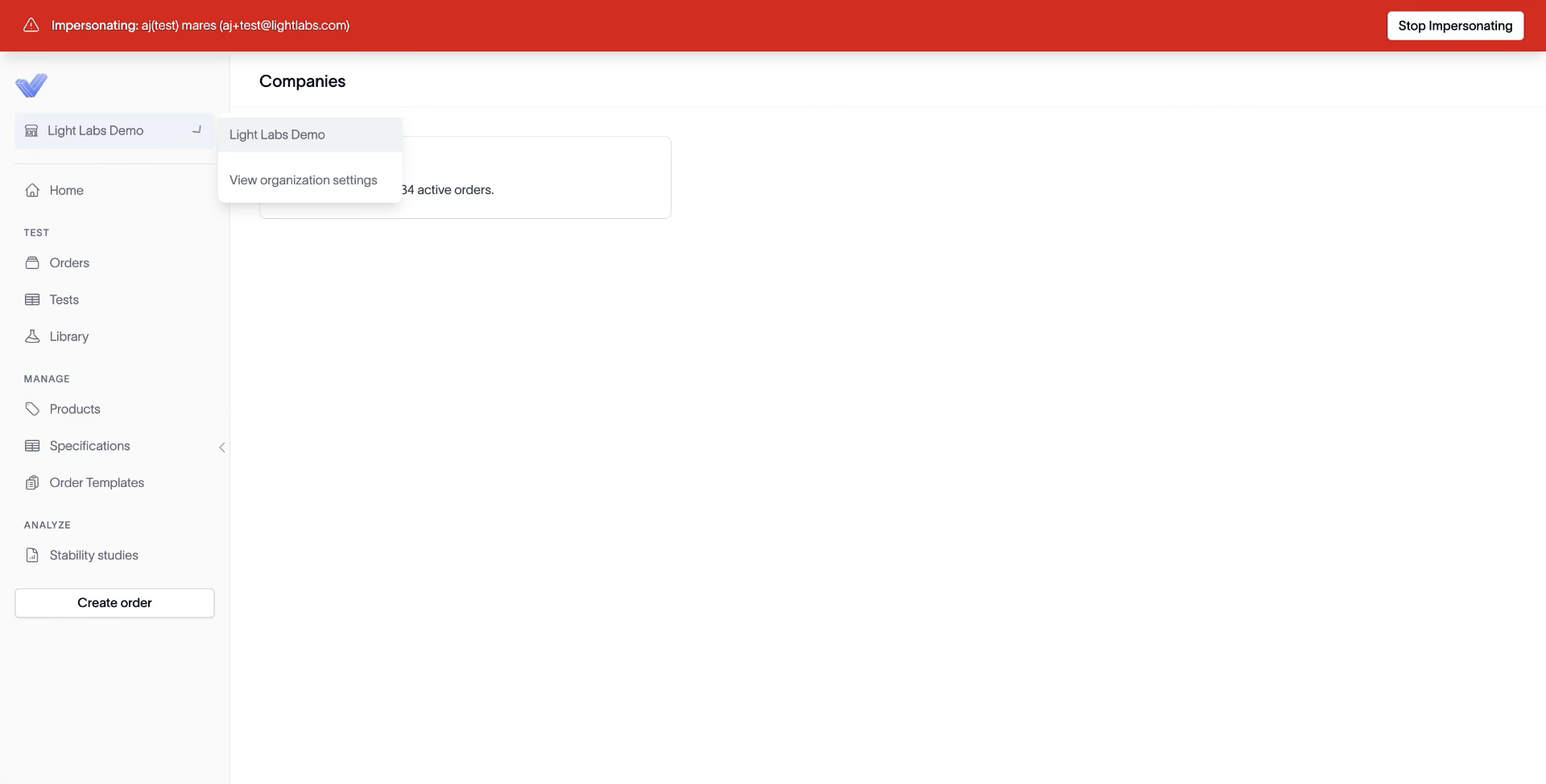The image size is (1546, 784).
Task: Click the Order Templates clipboard icon
Action: pyautogui.click(x=32, y=483)
